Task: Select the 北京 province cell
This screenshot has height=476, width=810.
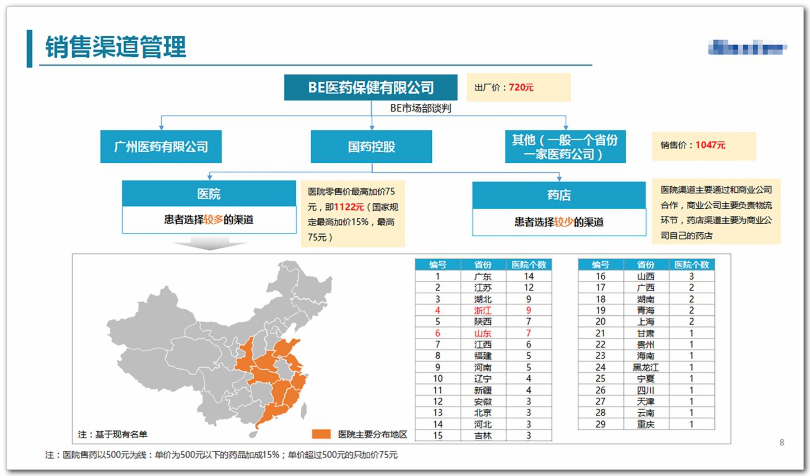Action: [x=483, y=413]
